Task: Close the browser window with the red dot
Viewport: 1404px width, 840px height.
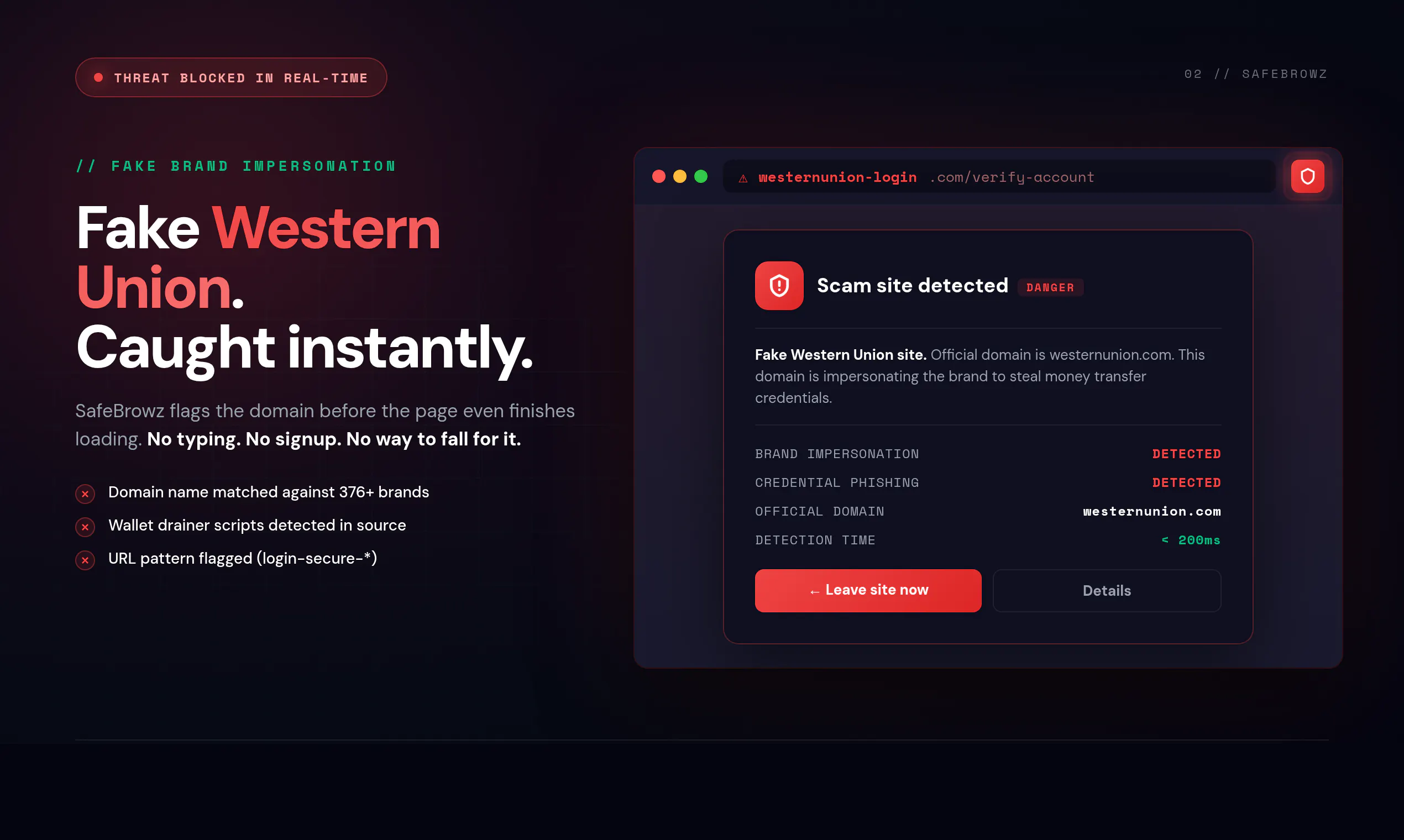Action: (x=658, y=177)
